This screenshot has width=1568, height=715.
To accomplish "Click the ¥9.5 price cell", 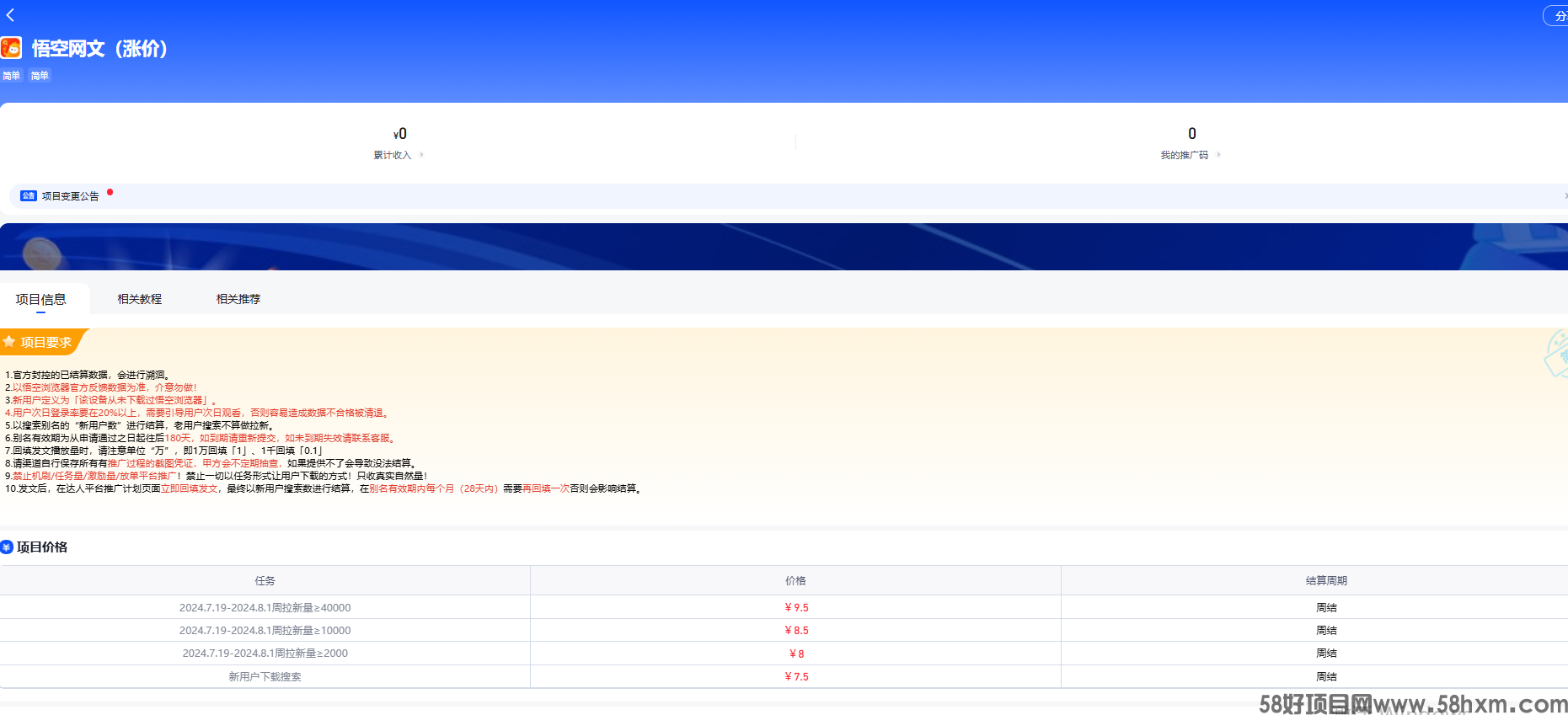I will 796,607.
